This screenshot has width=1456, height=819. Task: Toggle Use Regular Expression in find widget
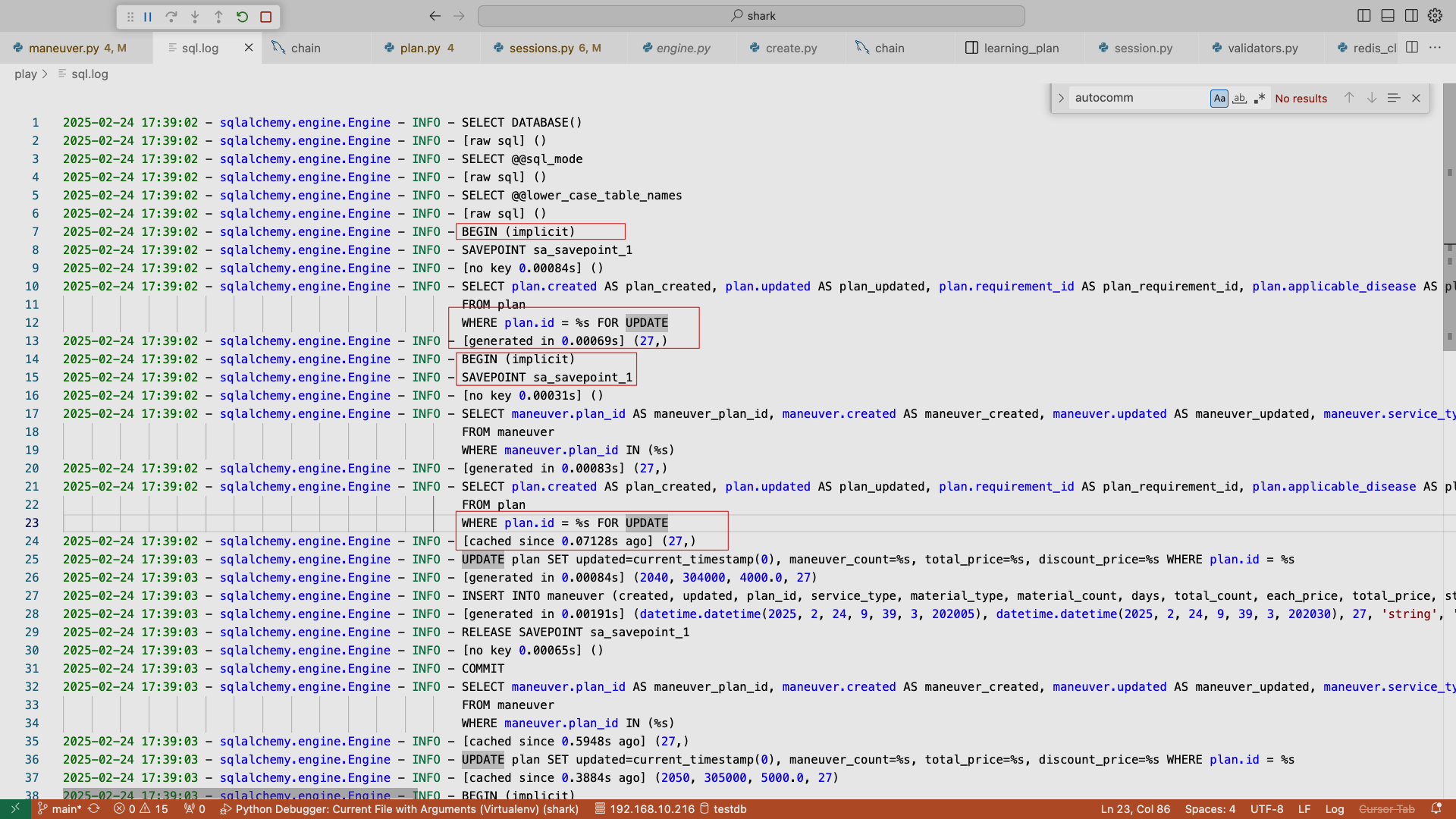1260,98
